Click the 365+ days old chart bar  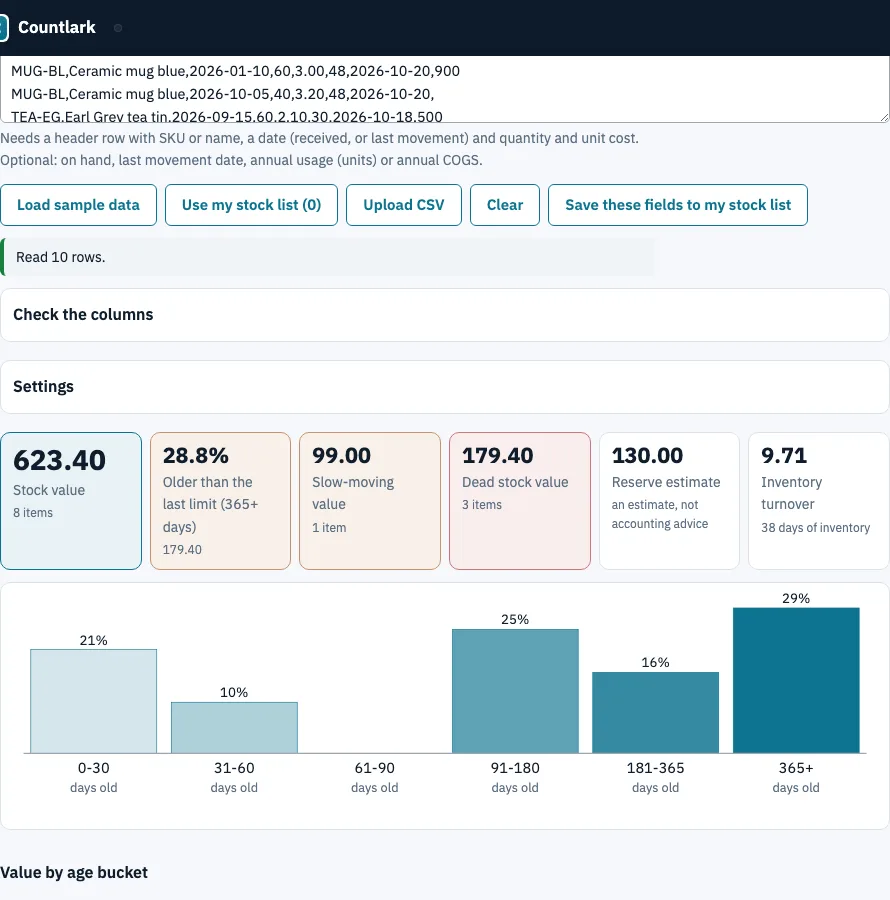[796, 680]
